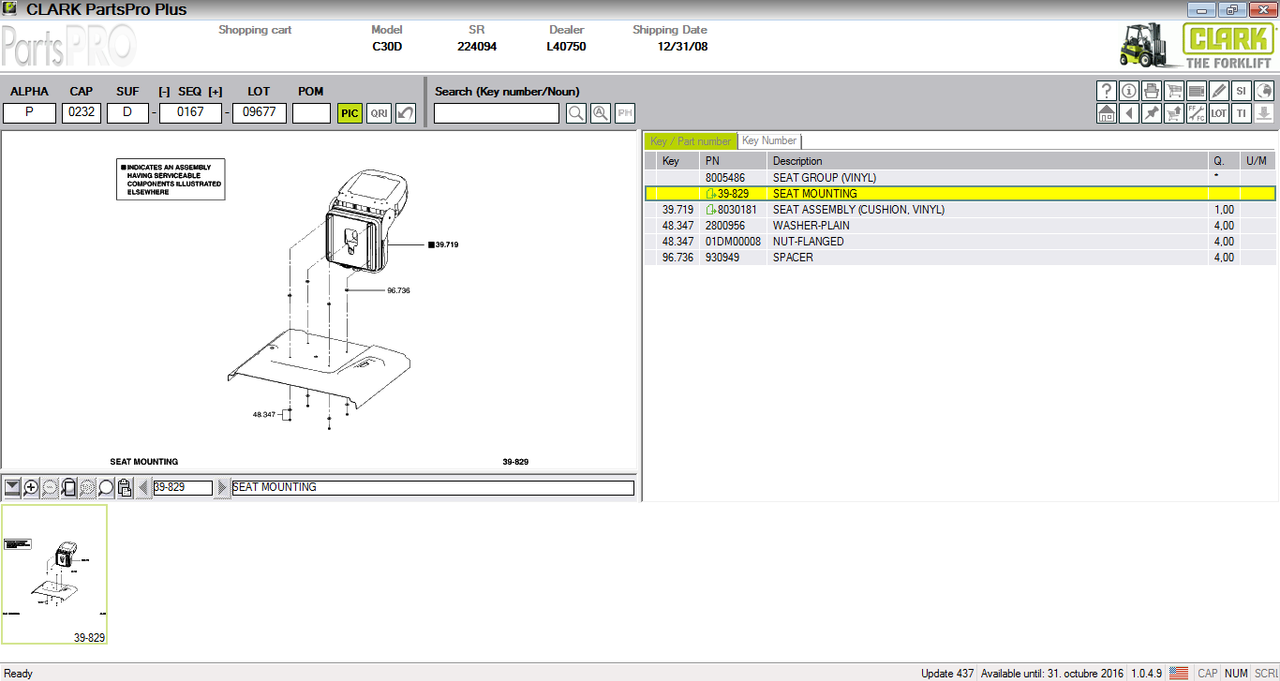
Task: Click the plain magnifier icon under diagram
Action: pyautogui.click(x=106, y=488)
